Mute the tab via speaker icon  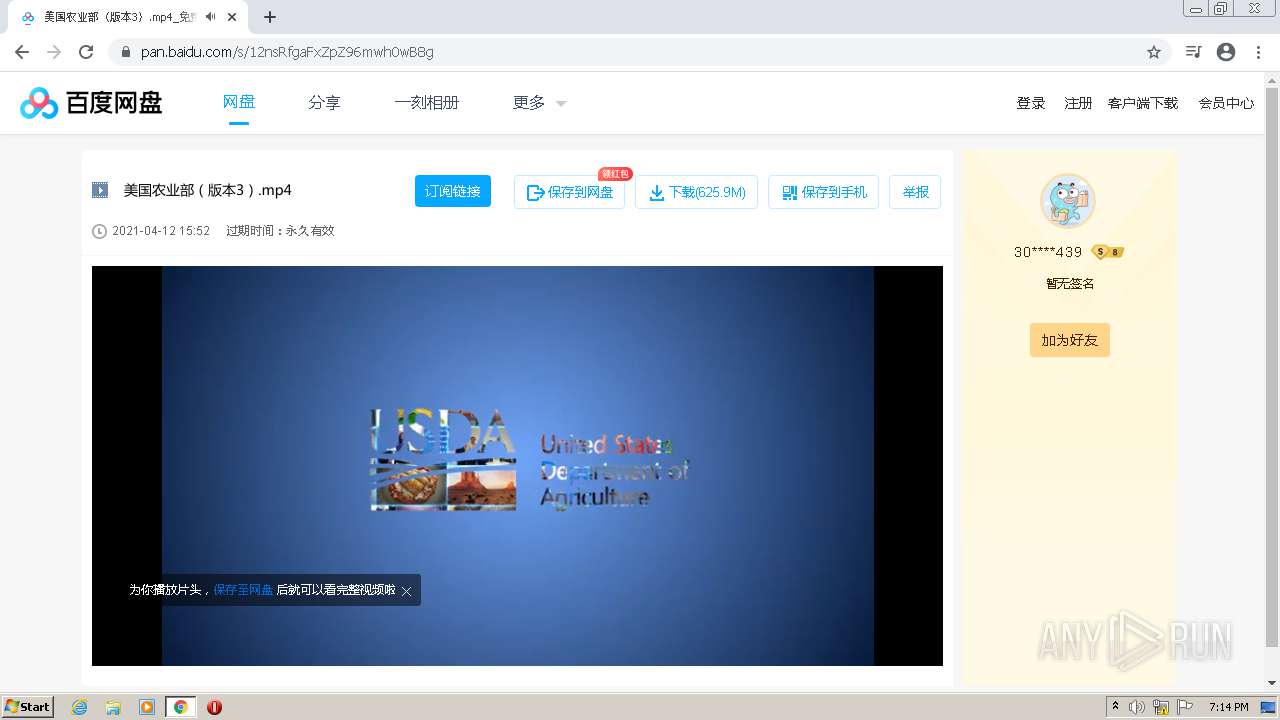coord(210,17)
